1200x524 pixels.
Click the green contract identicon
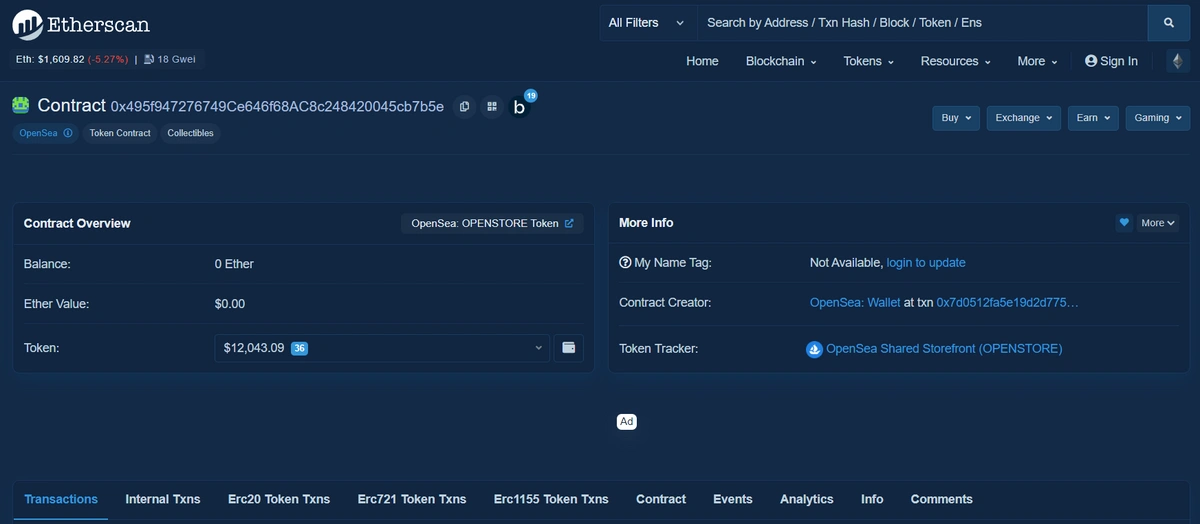(x=20, y=104)
